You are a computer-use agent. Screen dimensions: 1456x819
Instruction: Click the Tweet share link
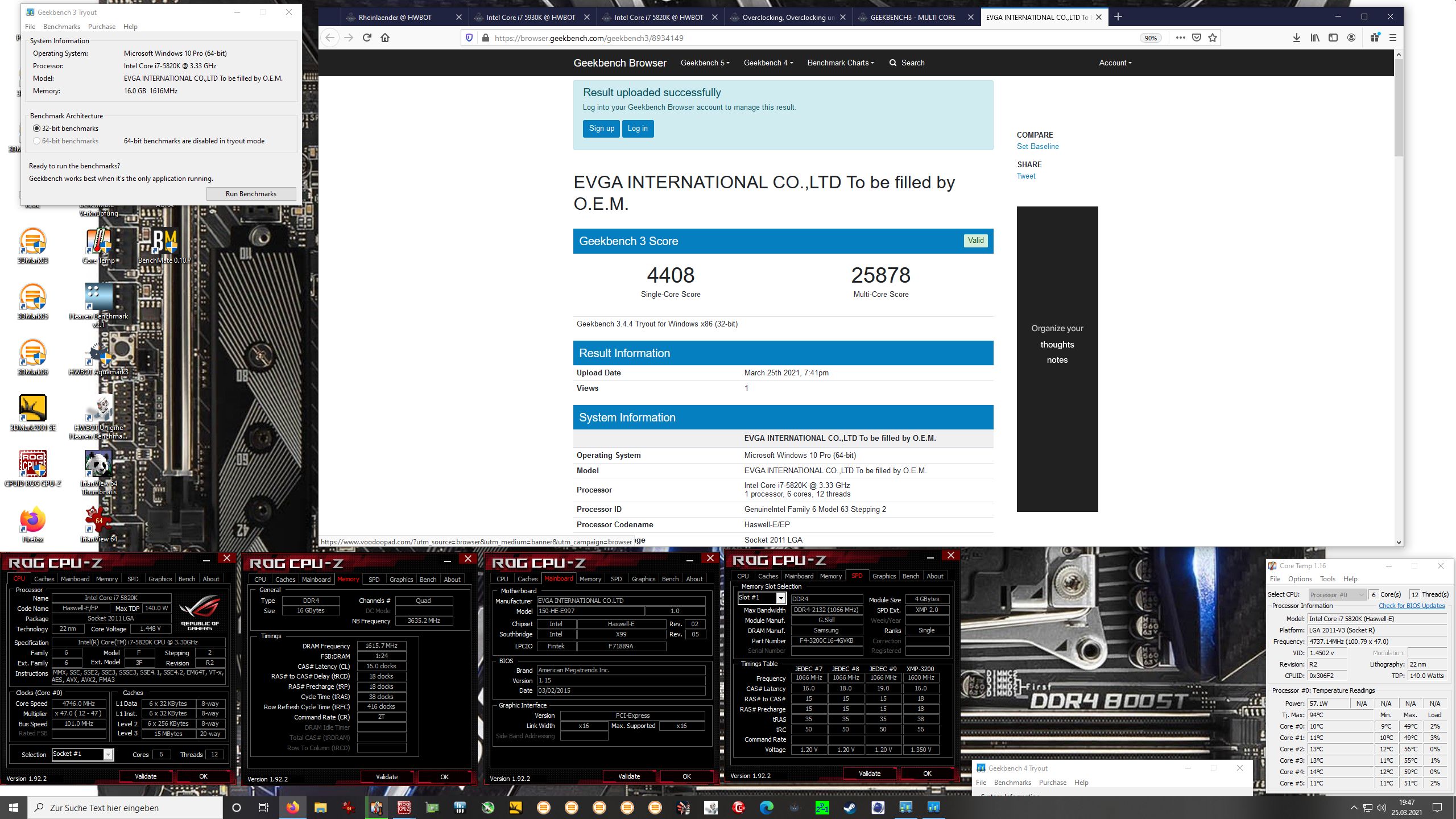(x=1026, y=176)
